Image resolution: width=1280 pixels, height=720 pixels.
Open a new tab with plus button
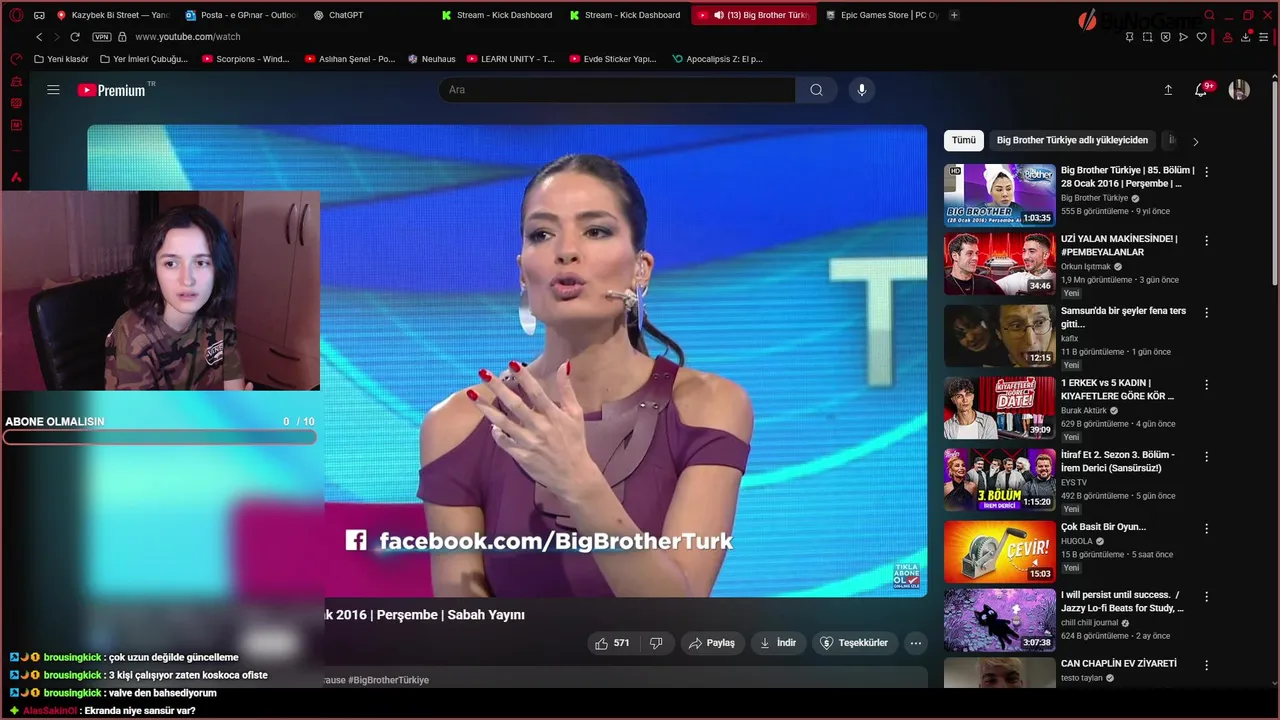[954, 15]
